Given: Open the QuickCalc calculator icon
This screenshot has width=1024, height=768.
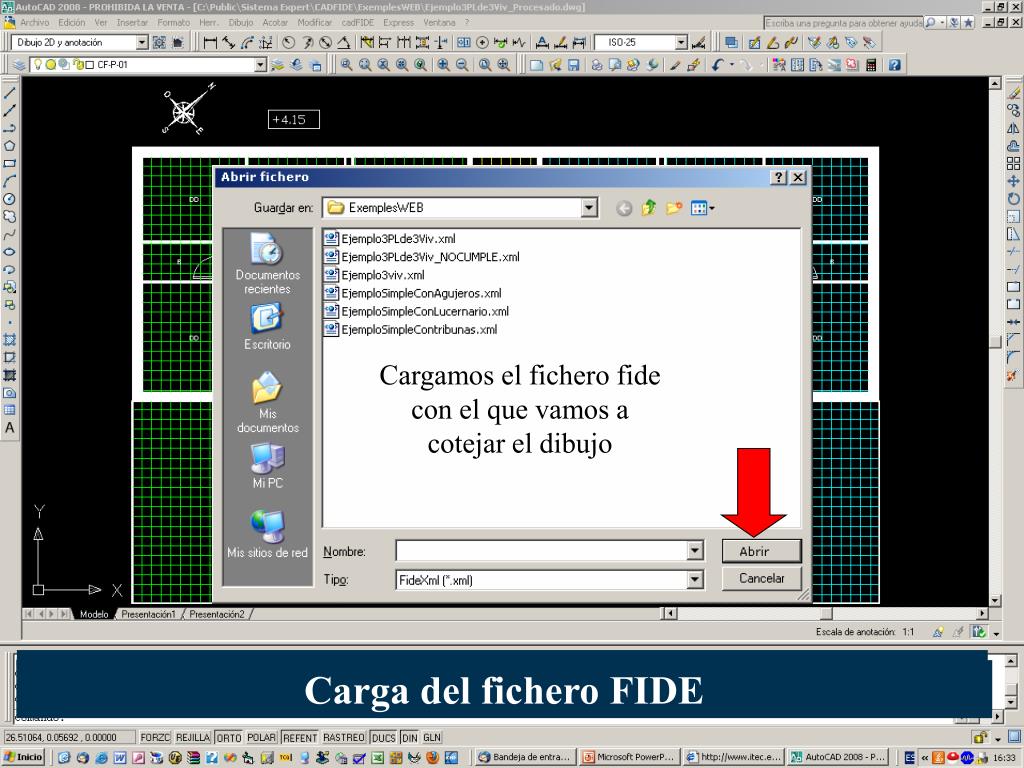Looking at the screenshot, I should (871, 65).
